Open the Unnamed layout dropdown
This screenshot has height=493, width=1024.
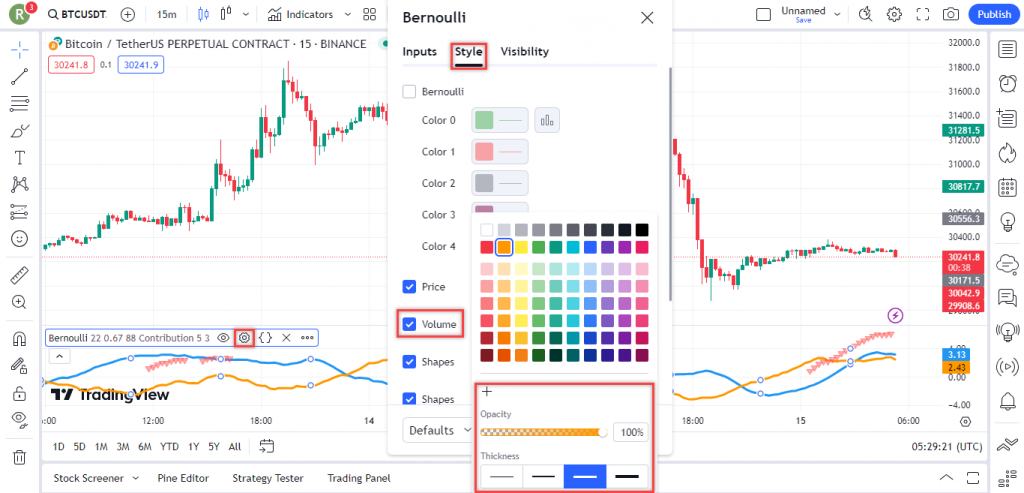coord(837,14)
